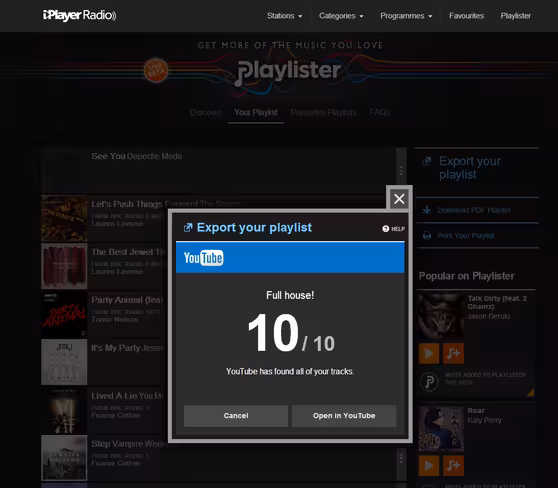Switch to the Presenter Playlists tab

pos(323,112)
